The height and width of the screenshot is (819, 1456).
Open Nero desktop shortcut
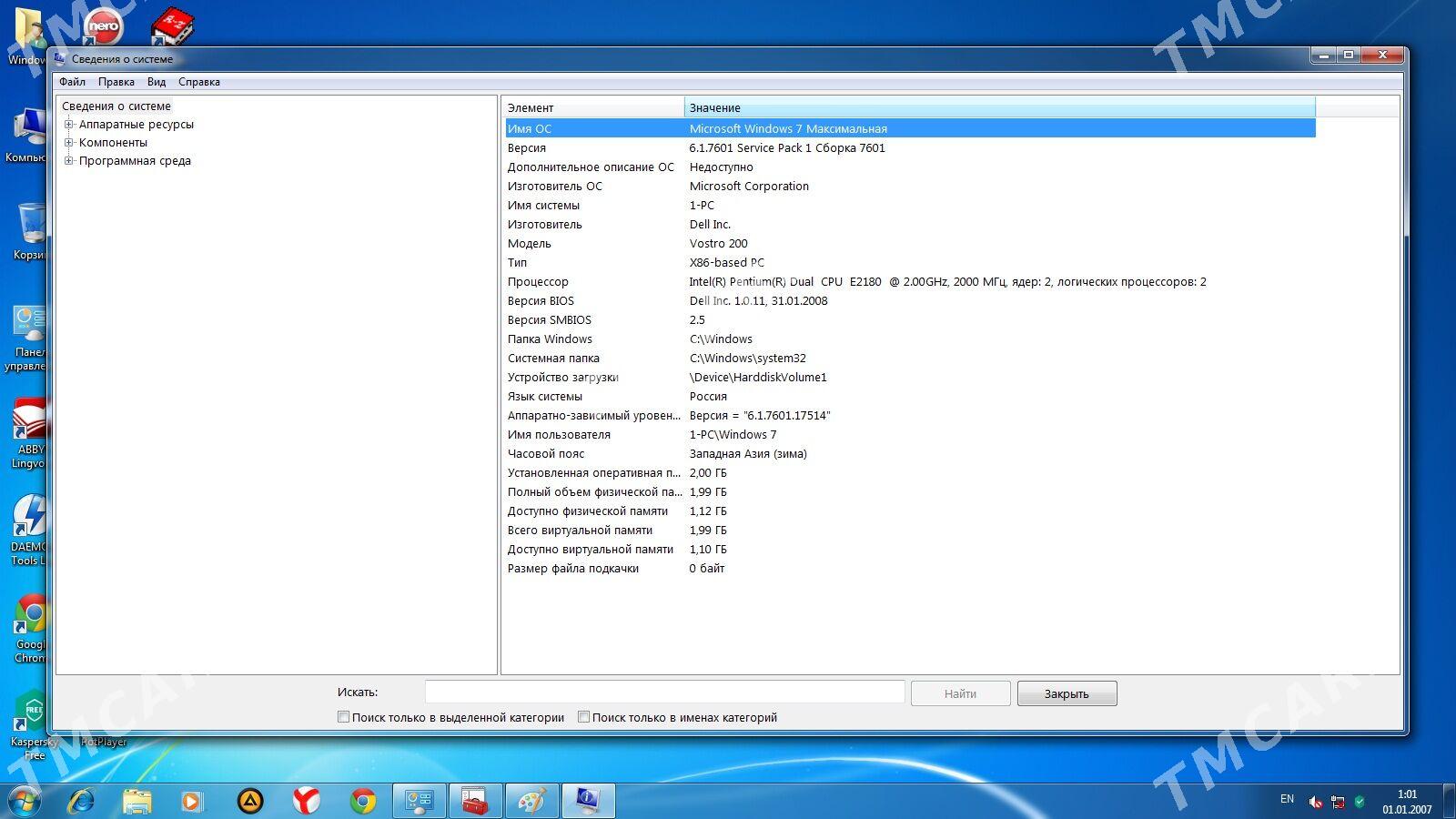(x=103, y=25)
